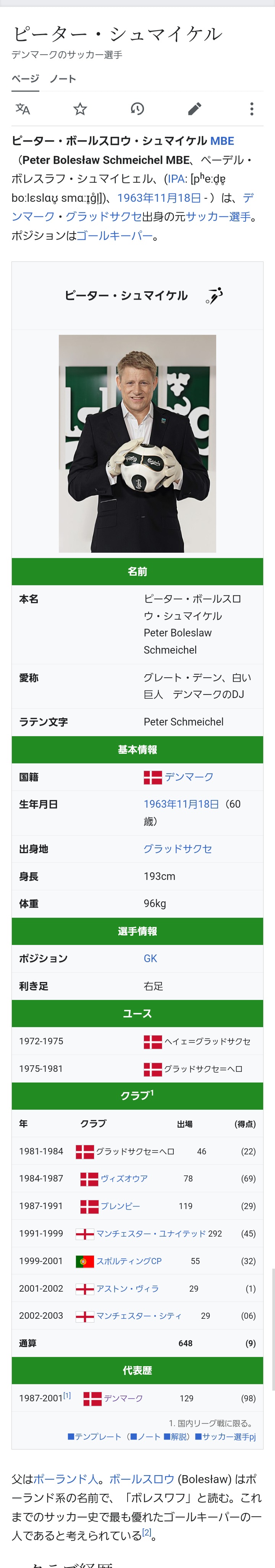
Task: Open the マンチェスター・ユナイテッド club link
Action: coord(151,1233)
